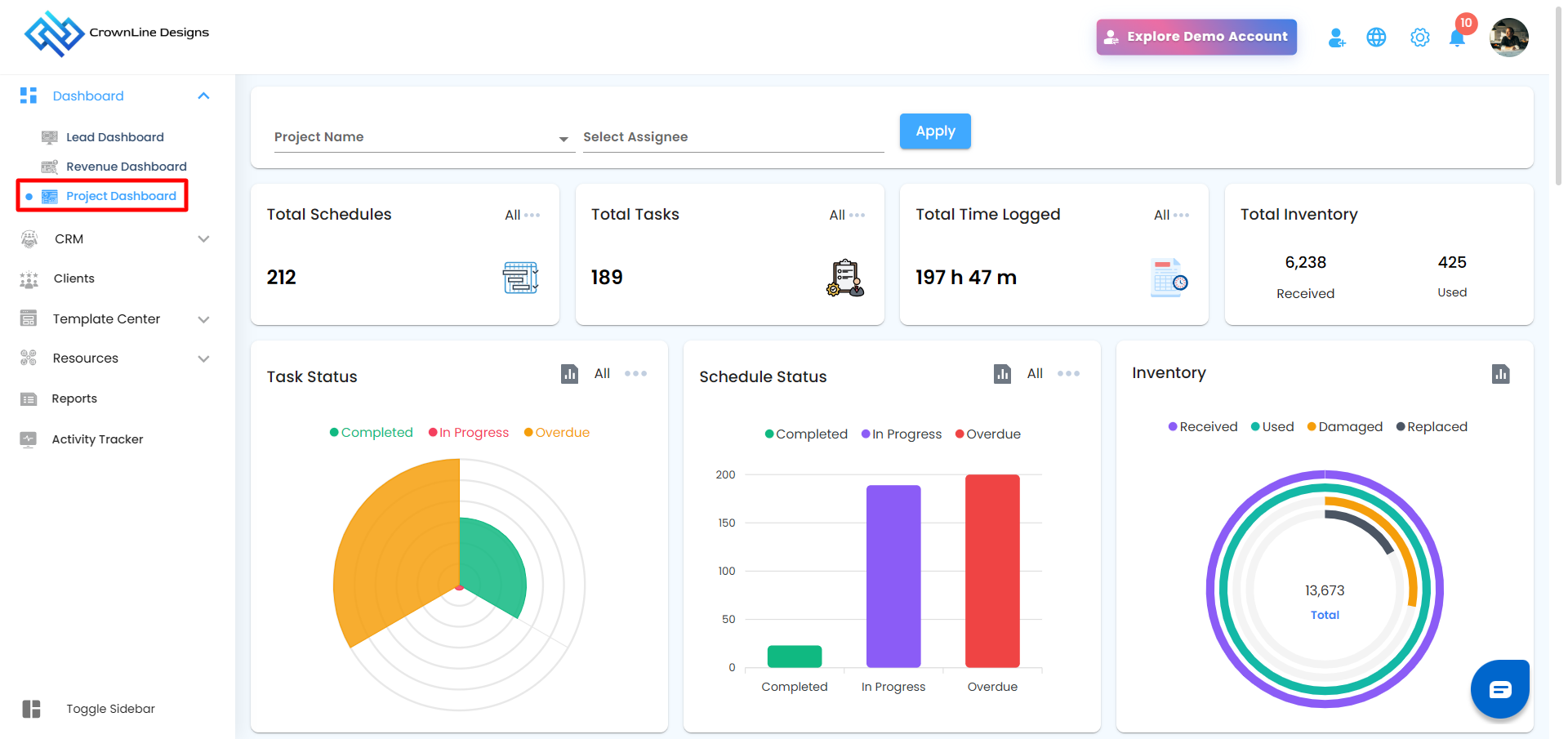
Task: Click Explore Demo Account button
Action: pyautogui.click(x=1196, y=37)
